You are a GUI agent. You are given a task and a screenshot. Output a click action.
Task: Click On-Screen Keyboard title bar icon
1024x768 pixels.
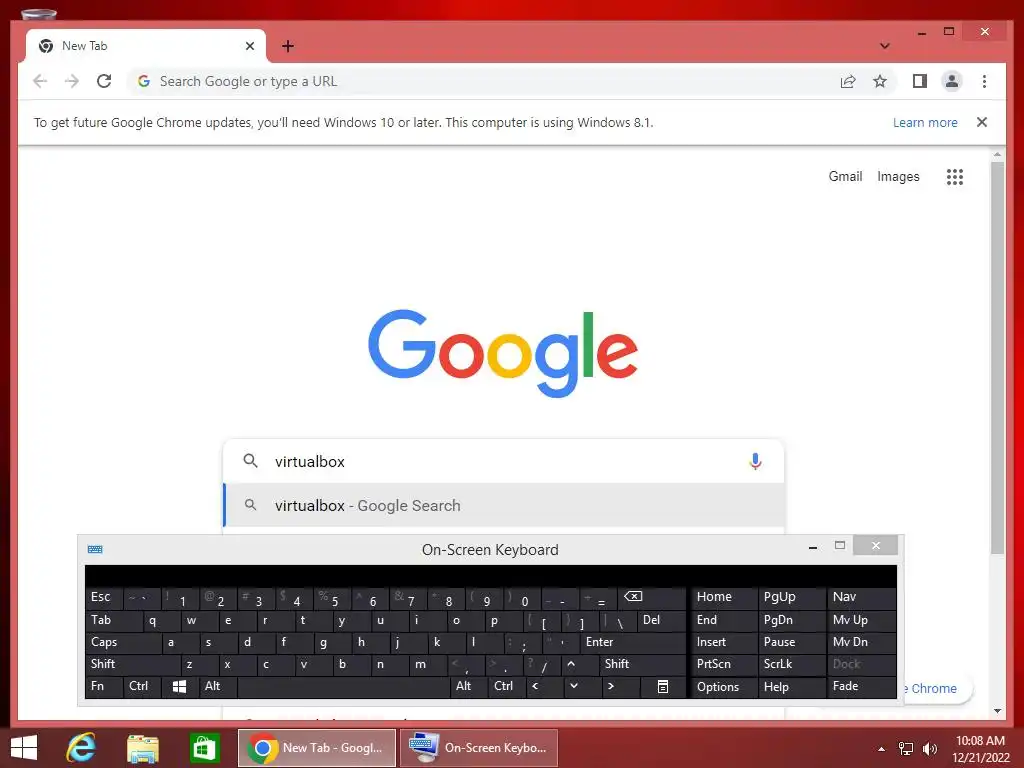point(95,549)
